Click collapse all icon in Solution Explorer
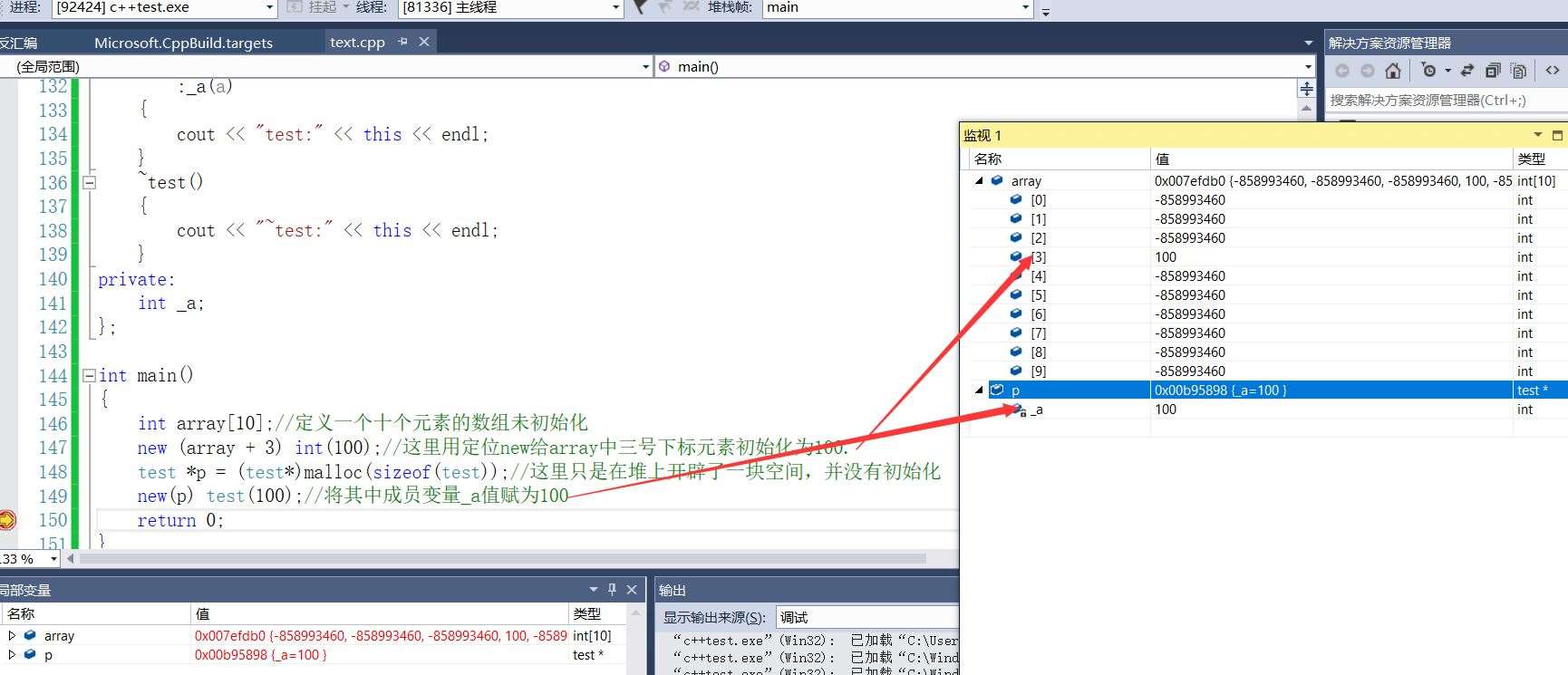The image size is (1568, 675). click(1493, 71)
